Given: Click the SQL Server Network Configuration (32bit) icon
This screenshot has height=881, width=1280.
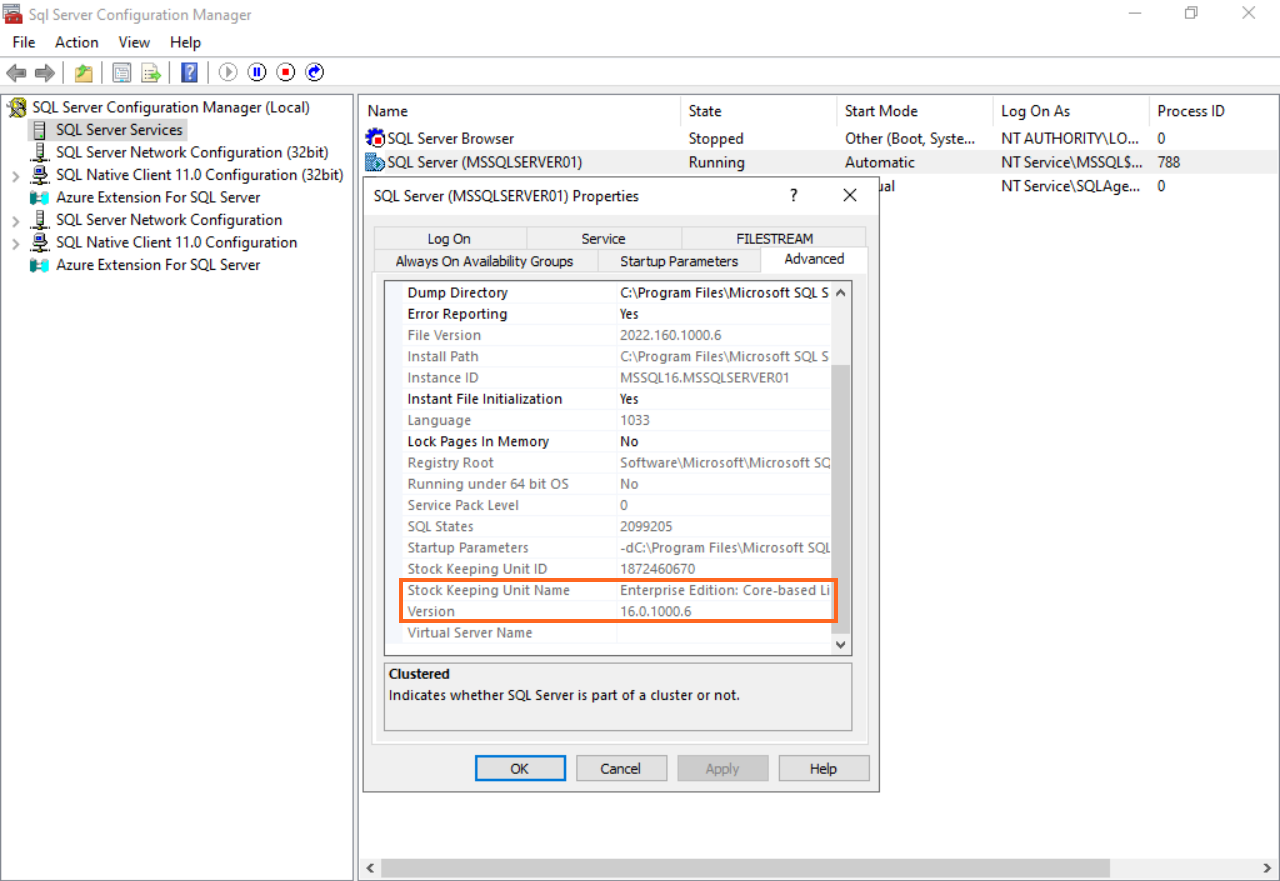Looking at the screenshot, I should [x=40, y=152].
